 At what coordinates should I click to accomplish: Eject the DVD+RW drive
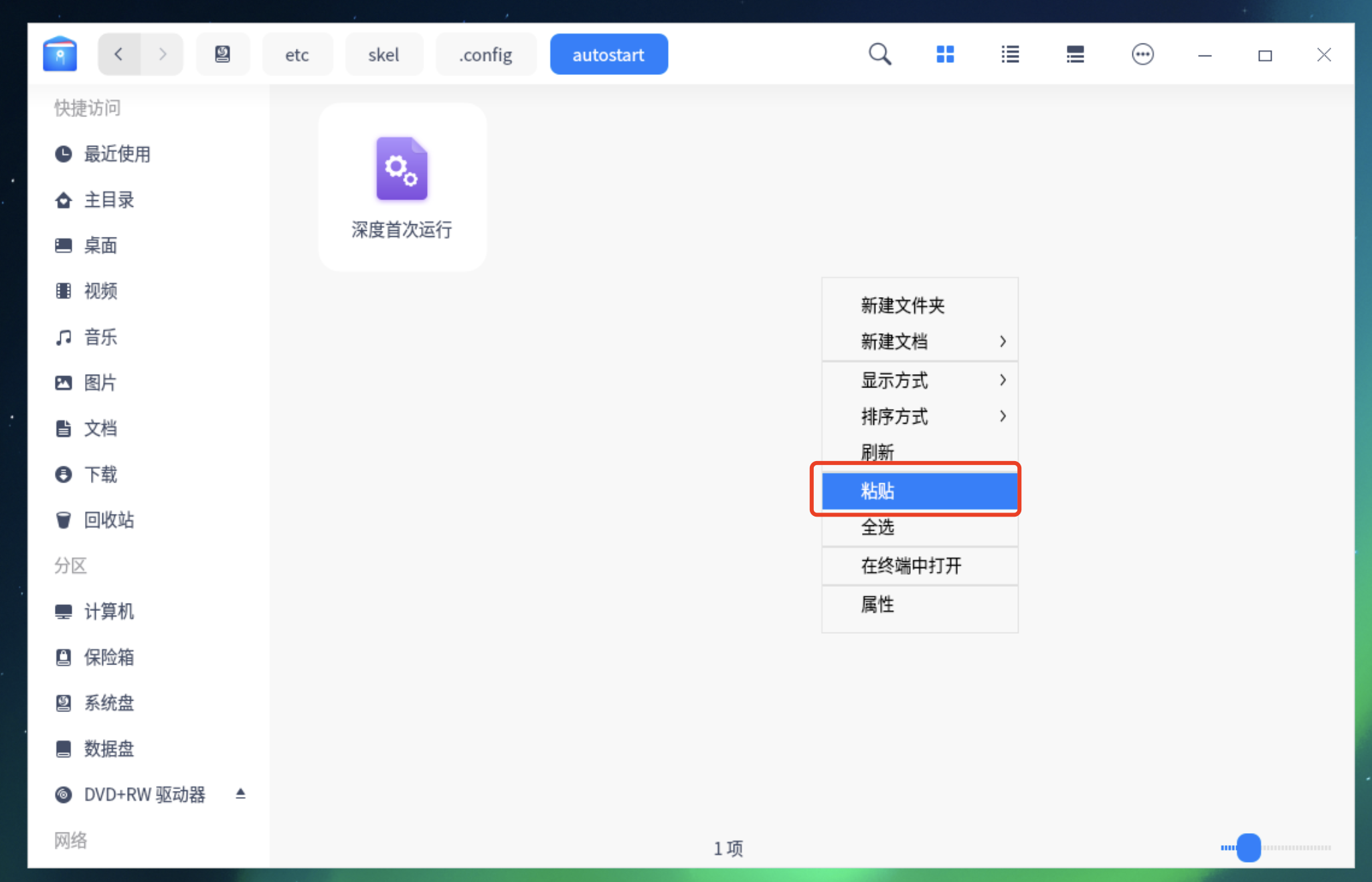240,794
